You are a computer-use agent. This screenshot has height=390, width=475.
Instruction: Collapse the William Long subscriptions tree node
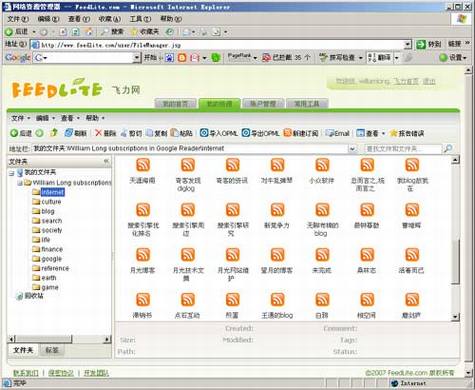tap(20, 183)
